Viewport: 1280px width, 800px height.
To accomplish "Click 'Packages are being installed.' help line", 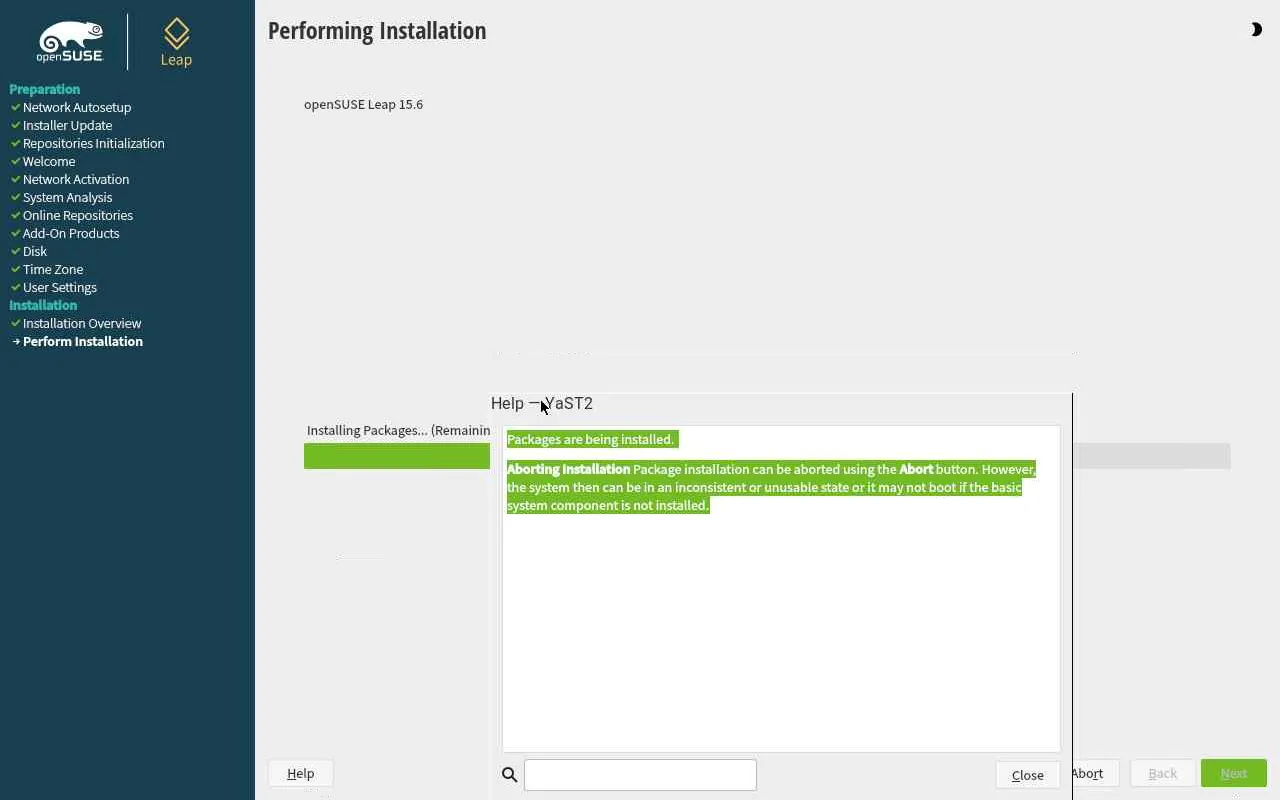I will coord(591,439).
